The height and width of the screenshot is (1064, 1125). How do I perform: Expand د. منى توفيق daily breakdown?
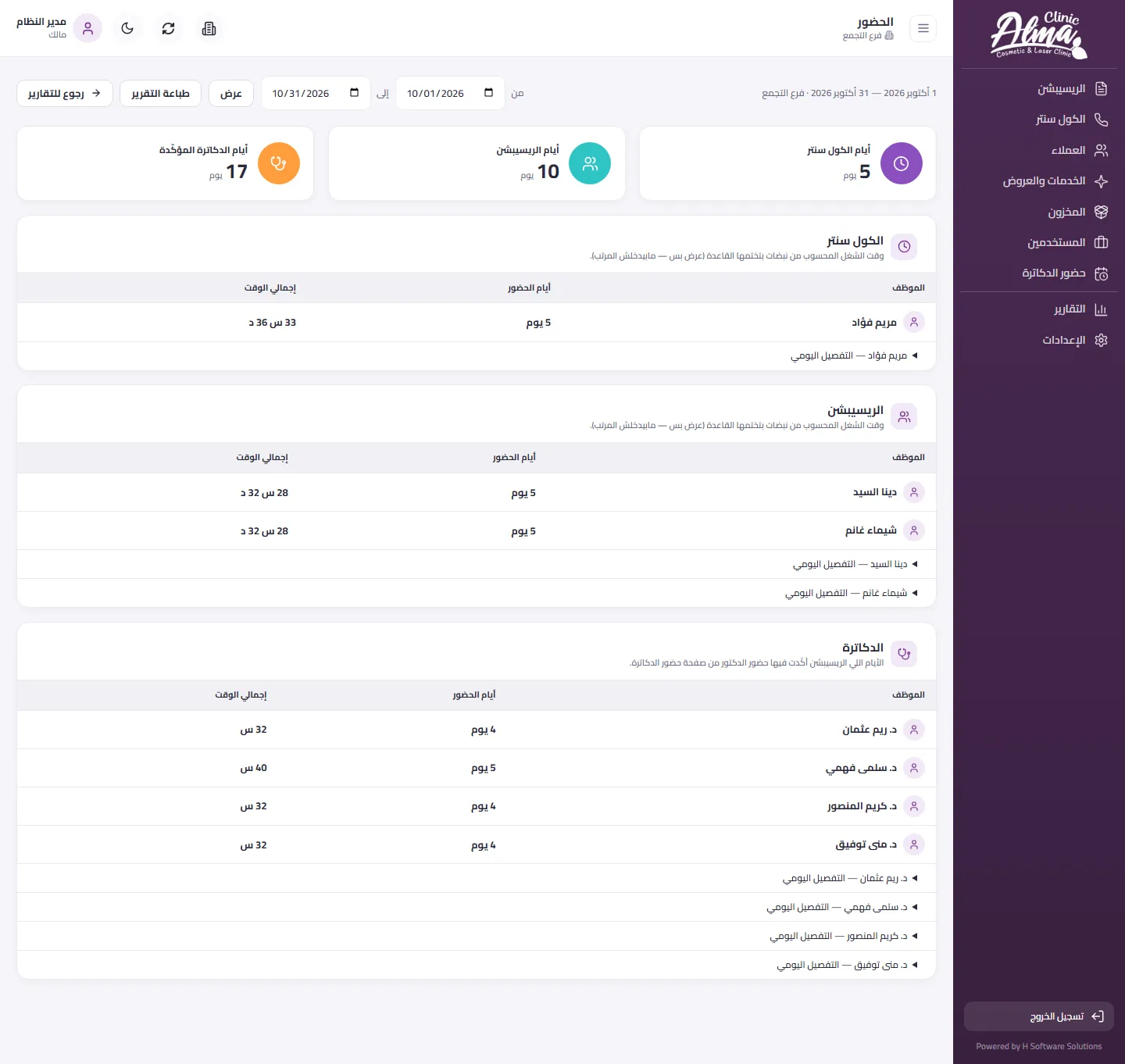tap(477, 965)
